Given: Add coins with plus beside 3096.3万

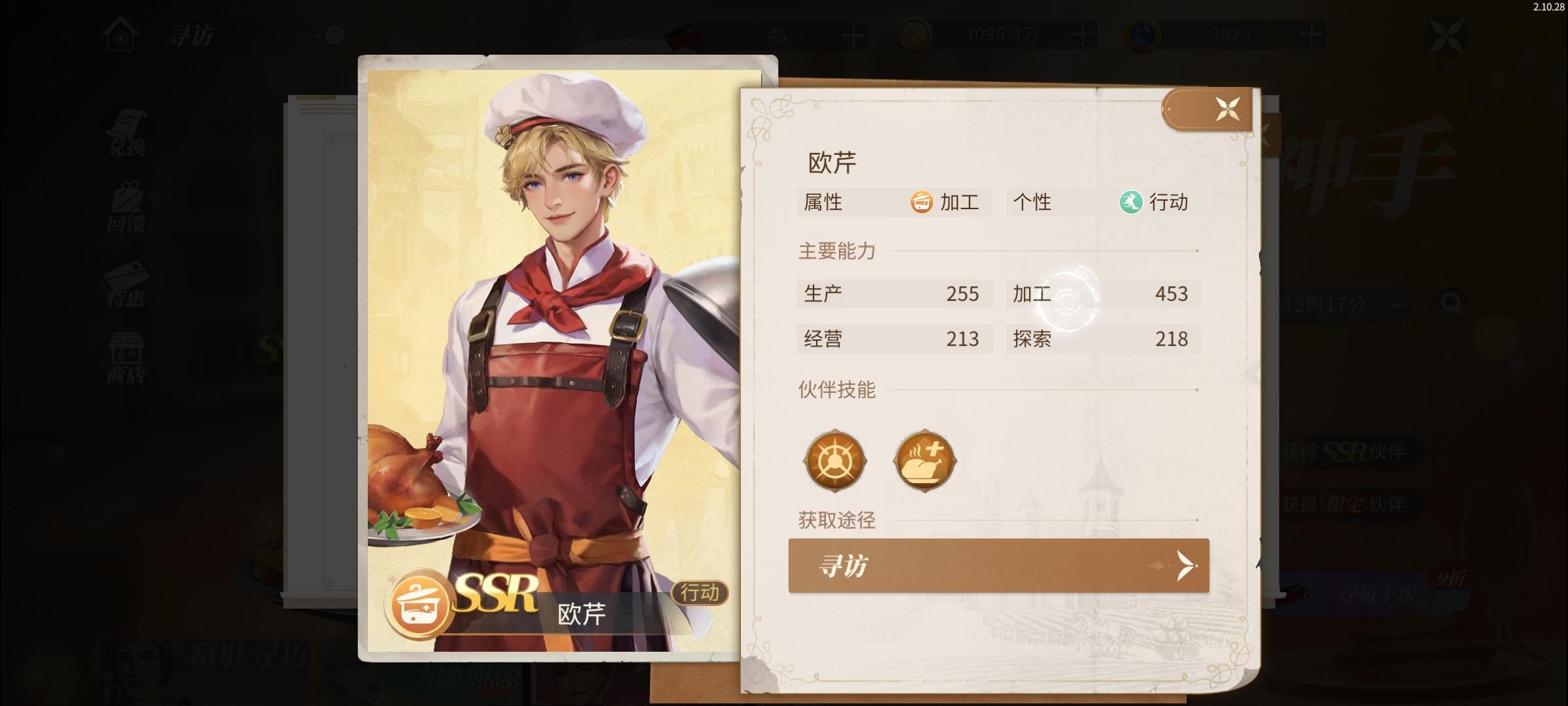Looking at the screenshot, I should pos(1083,34).
